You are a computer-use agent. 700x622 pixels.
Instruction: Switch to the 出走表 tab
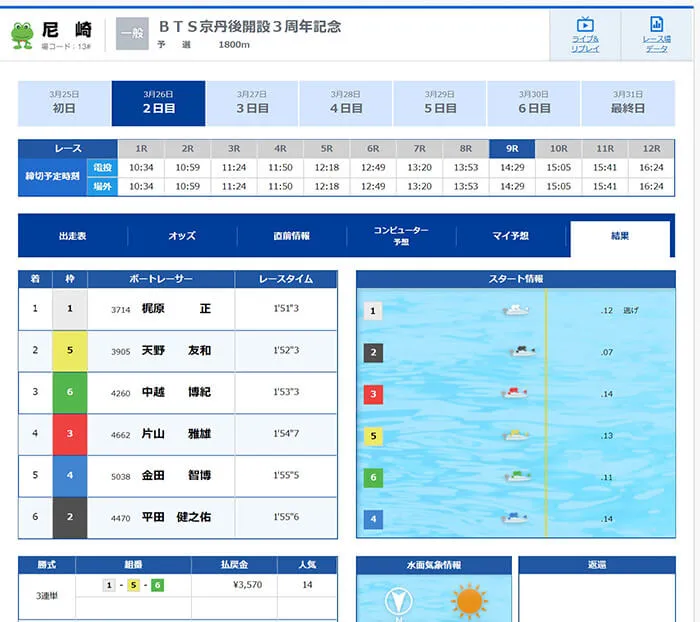click(x=73, y=237)
